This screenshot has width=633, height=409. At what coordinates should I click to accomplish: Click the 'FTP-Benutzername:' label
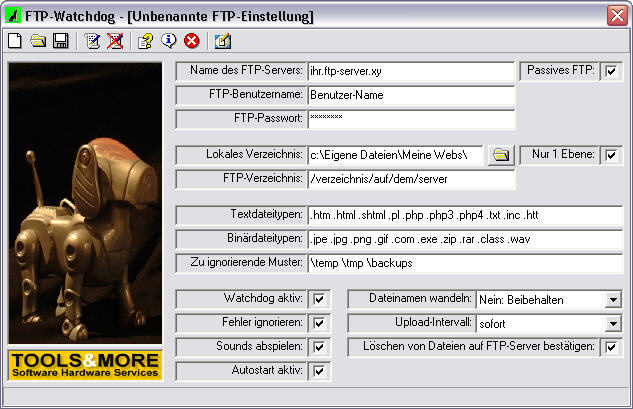(256, 94)
